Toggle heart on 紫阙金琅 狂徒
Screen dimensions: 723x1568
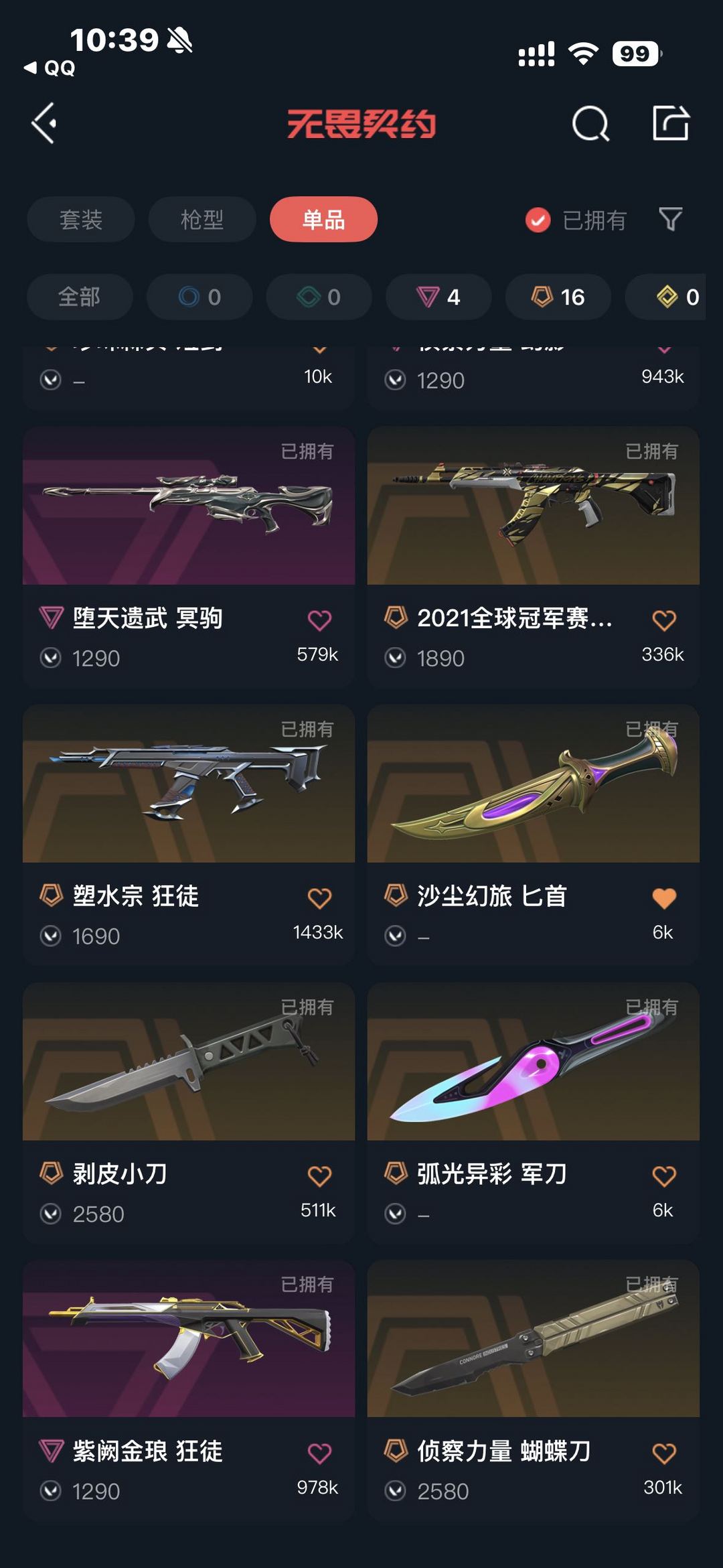coord(319,1453)
